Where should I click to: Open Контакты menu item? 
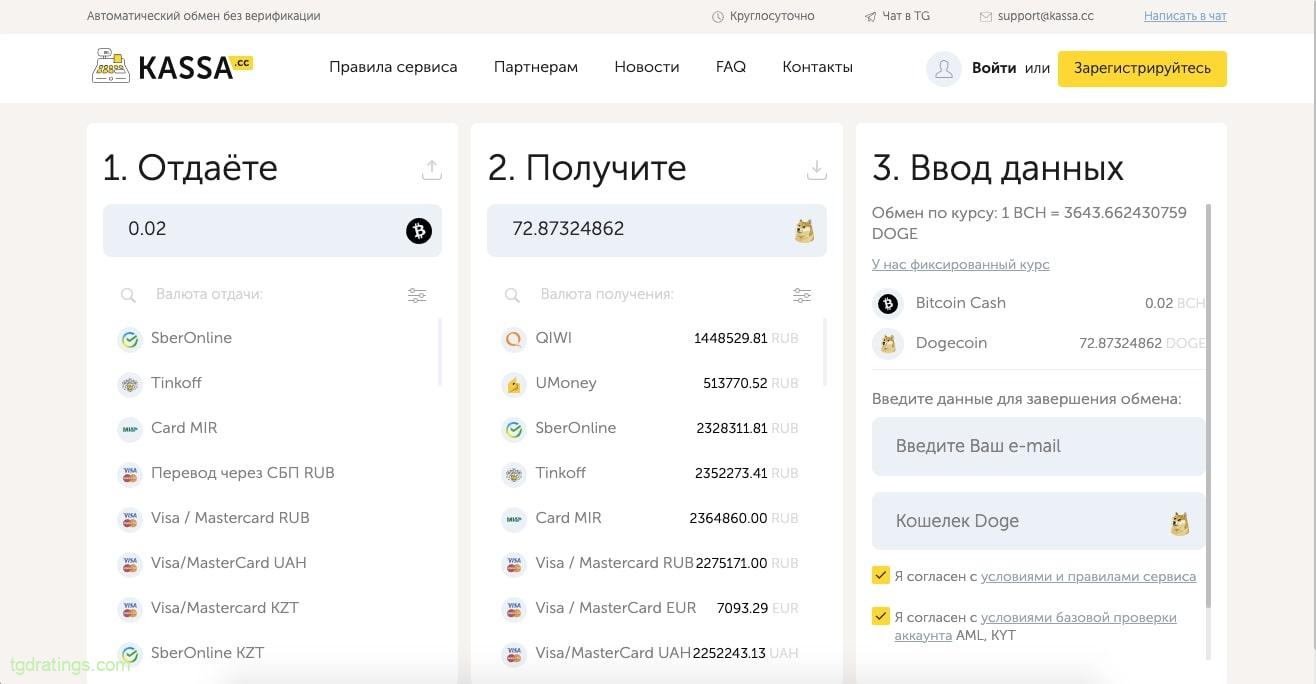pyautogui.click(x=818, y=67)
